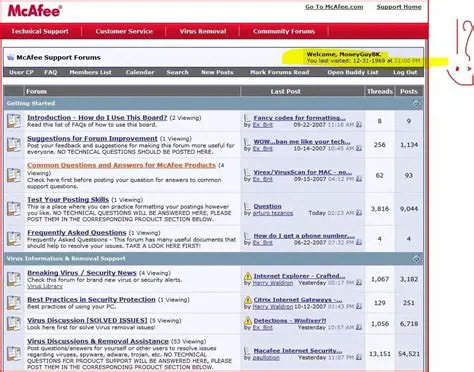Click the McAfee Support Forums title

tap(58, 57)
